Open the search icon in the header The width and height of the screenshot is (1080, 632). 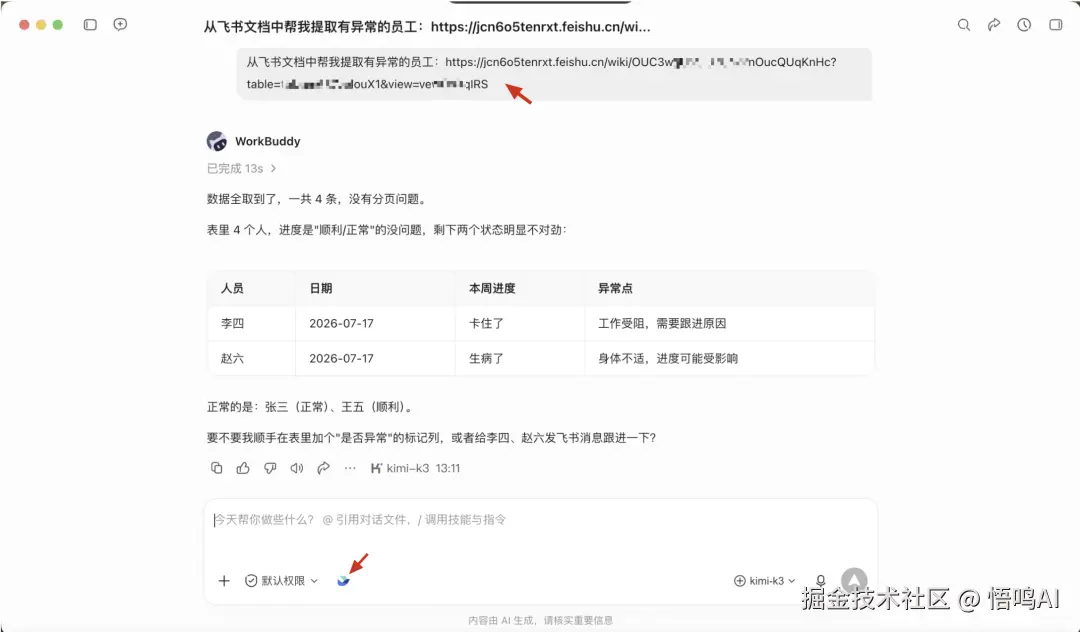[964, 25]
